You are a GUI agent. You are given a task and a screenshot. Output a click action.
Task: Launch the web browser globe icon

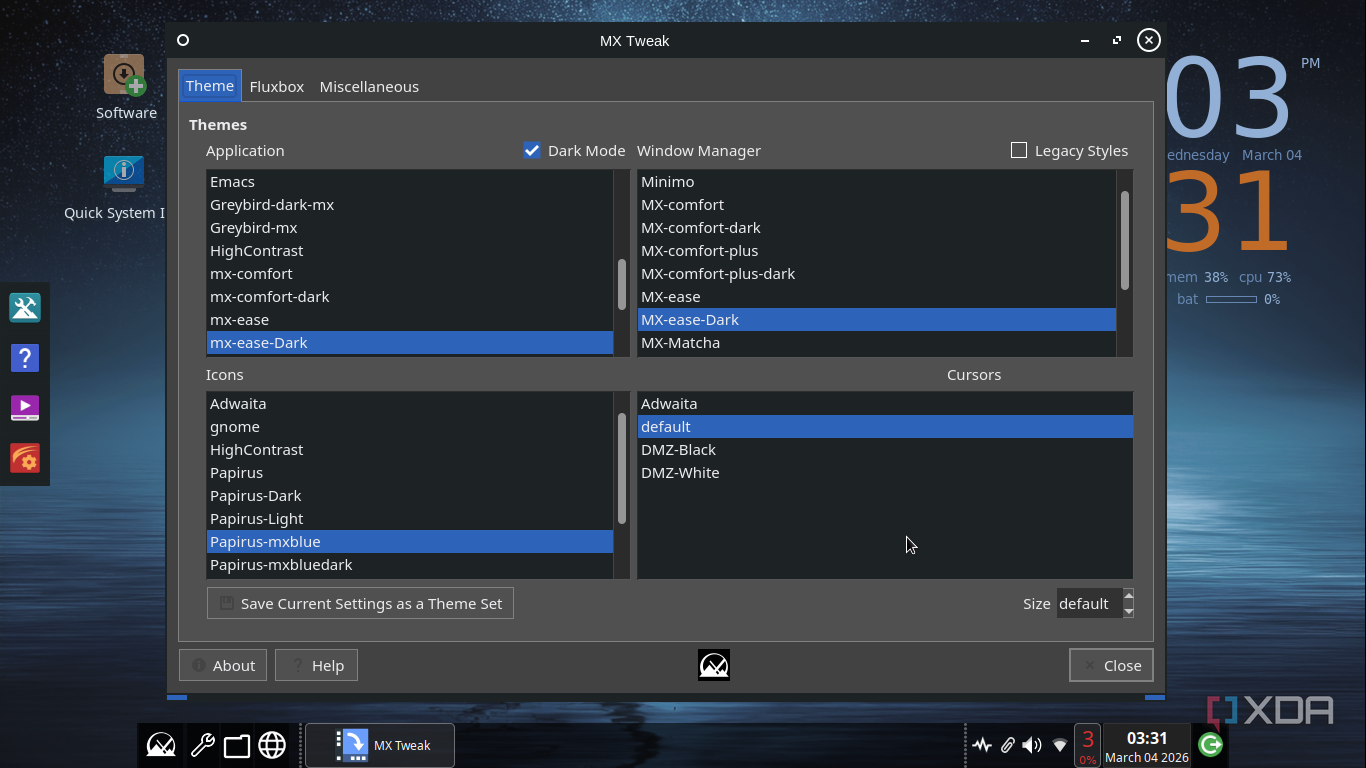[x=272, y=745]
